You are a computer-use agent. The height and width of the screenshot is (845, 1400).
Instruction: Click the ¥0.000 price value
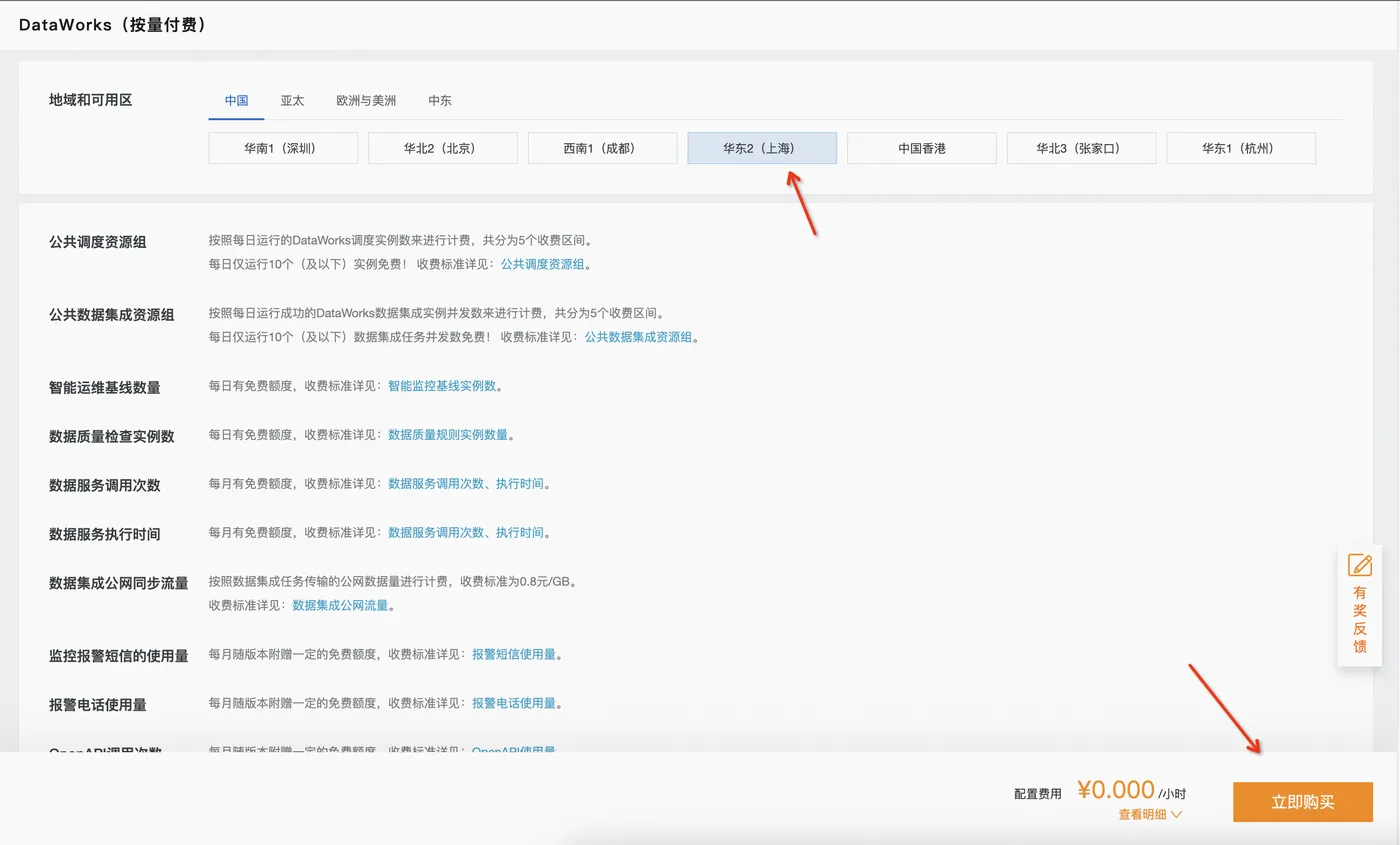[1116, 790]
